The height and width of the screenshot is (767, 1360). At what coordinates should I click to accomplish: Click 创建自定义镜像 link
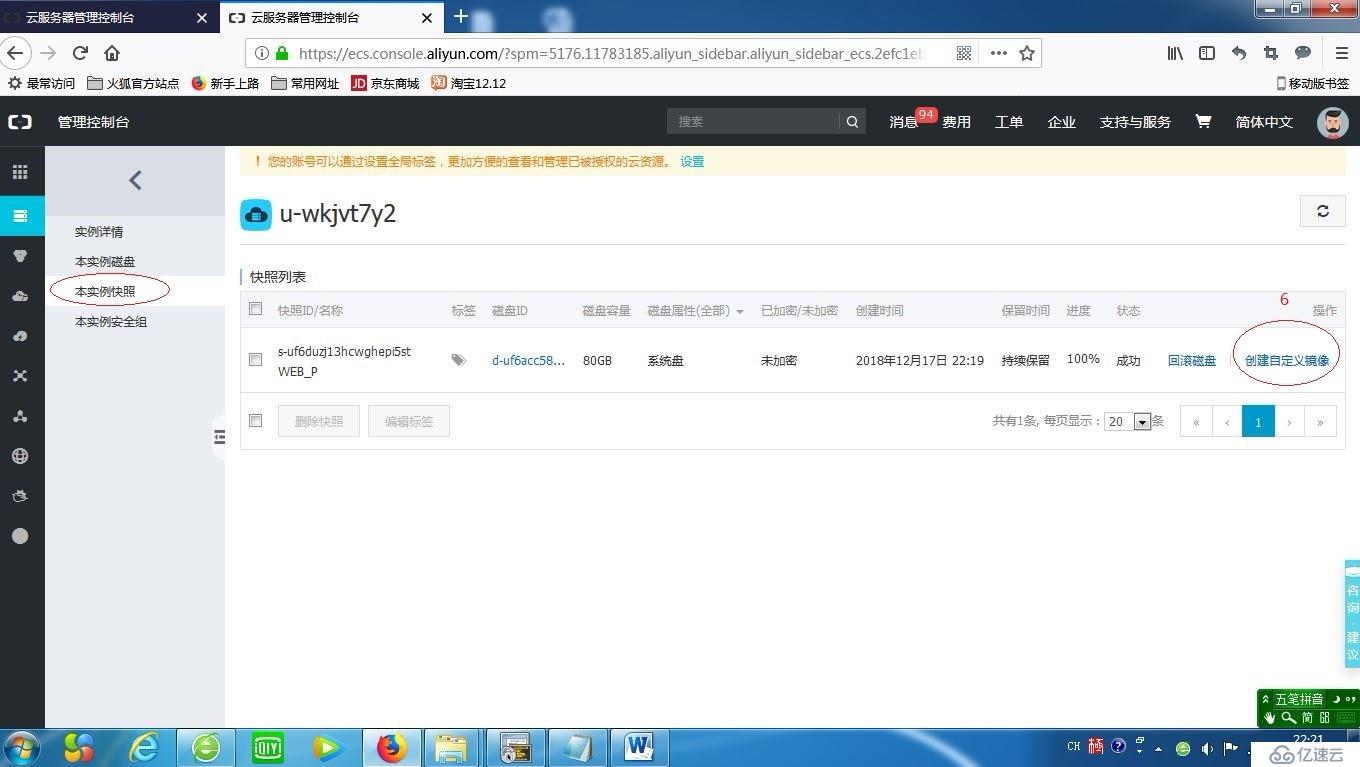pyautogui.click(x=1287, y=361)
